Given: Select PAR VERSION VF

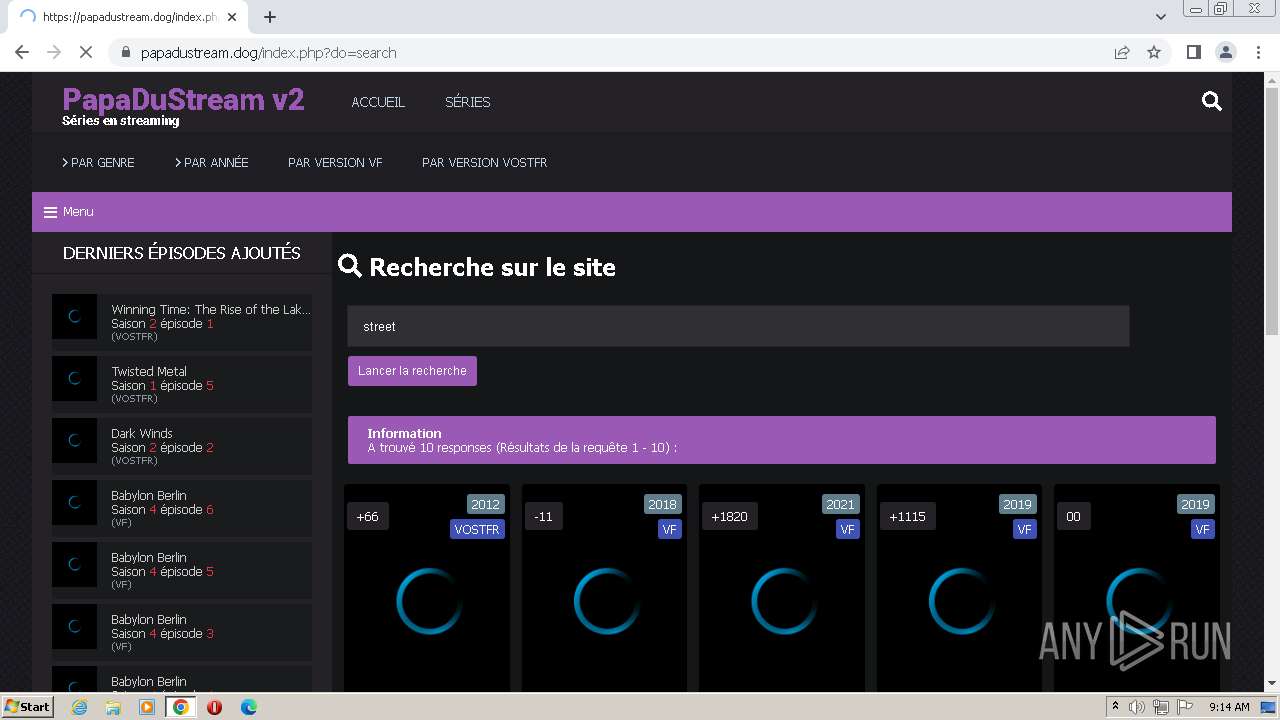Looking at the screenshot, I should [x=335, y=162].
